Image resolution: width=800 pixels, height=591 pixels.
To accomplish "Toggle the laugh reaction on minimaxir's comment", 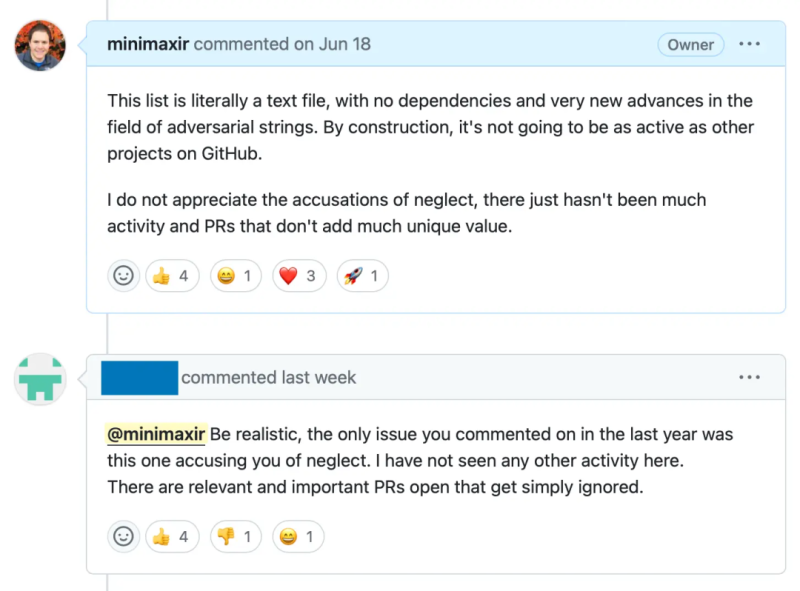I will [x=236, y=276].
